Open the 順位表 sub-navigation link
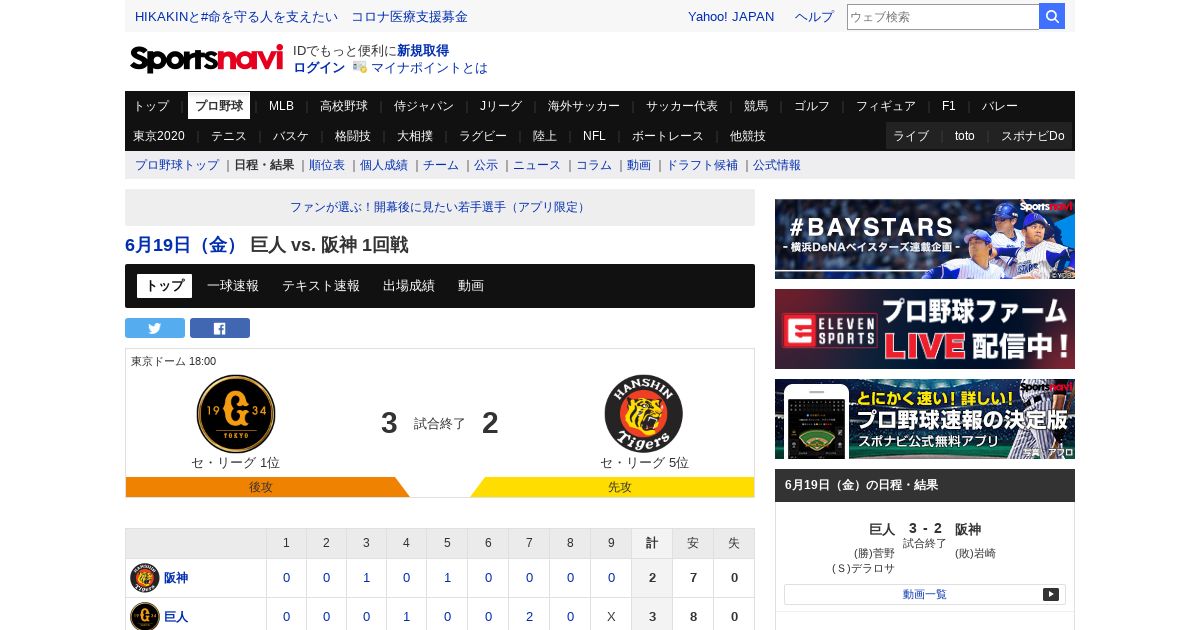The height and width of the screenshot is (630, 1200). (x=327, y=165)
